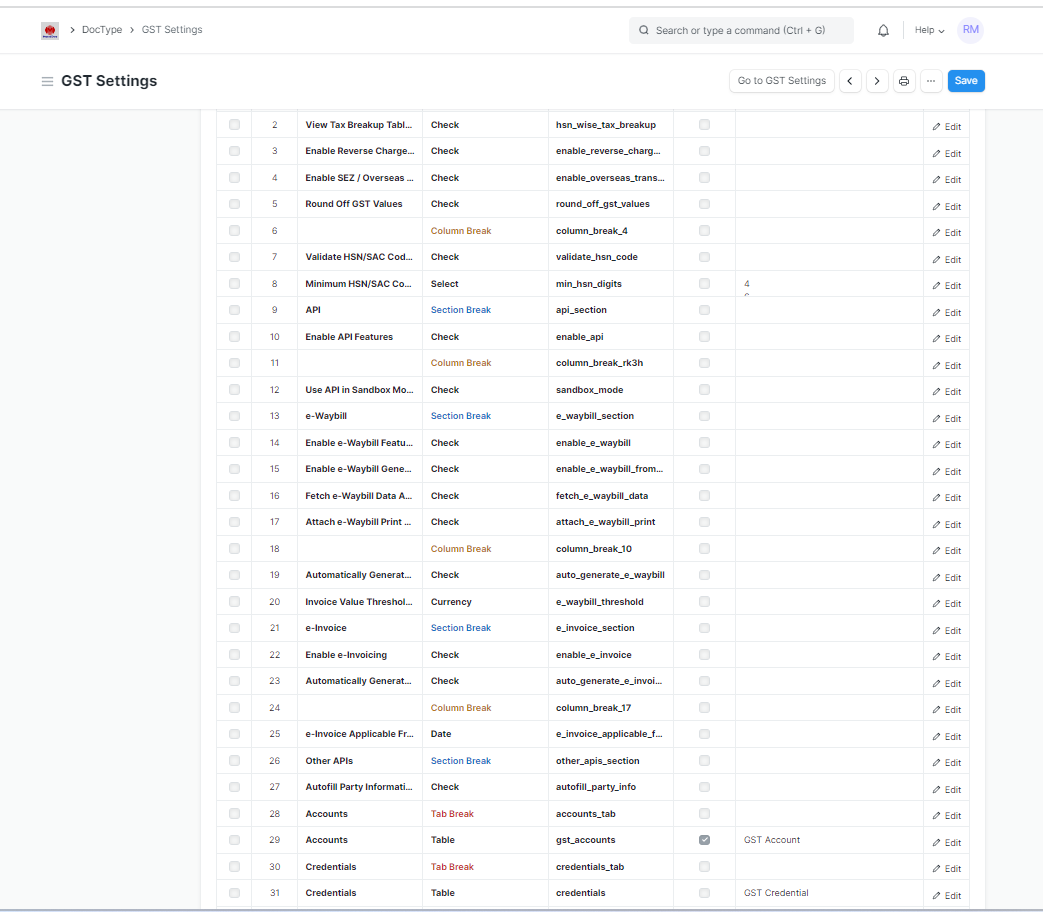Click the GST Settings breadcrumb item
1043x912 pixels.
171,30
